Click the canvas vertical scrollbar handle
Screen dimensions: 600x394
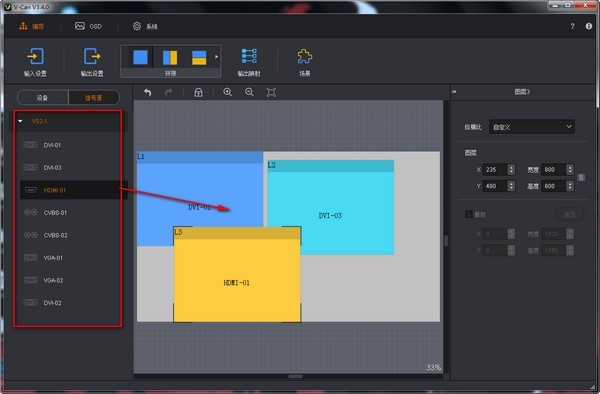pos(446,241)
